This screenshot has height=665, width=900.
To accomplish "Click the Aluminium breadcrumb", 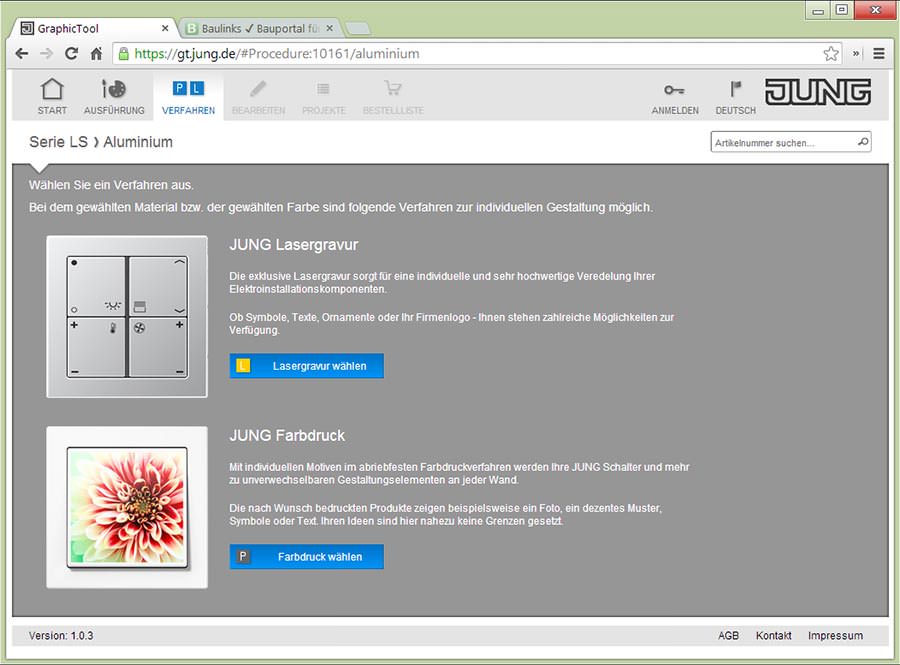I will click(138, 142).
